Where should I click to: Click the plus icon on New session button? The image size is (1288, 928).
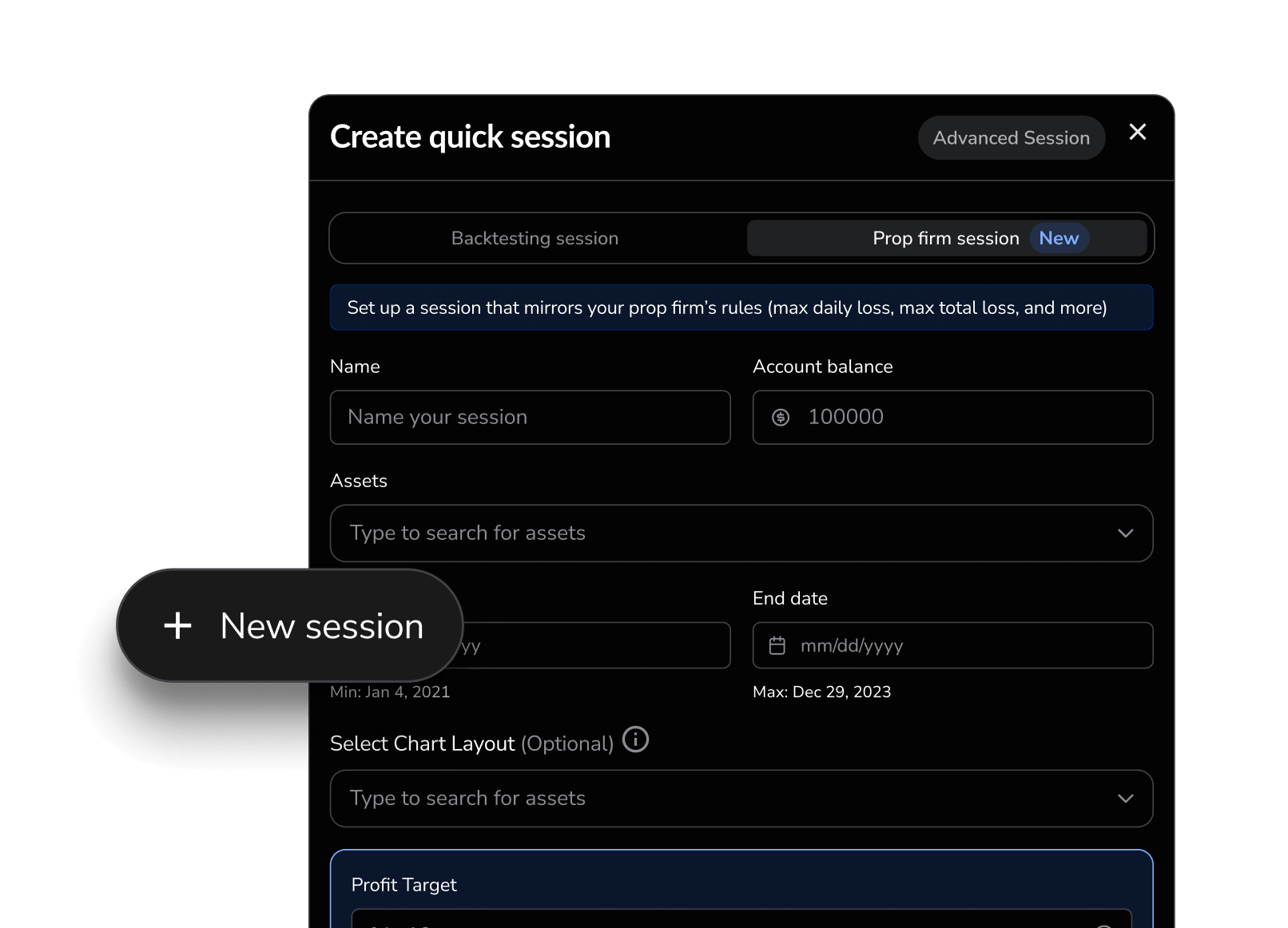[x=177, y=626]
